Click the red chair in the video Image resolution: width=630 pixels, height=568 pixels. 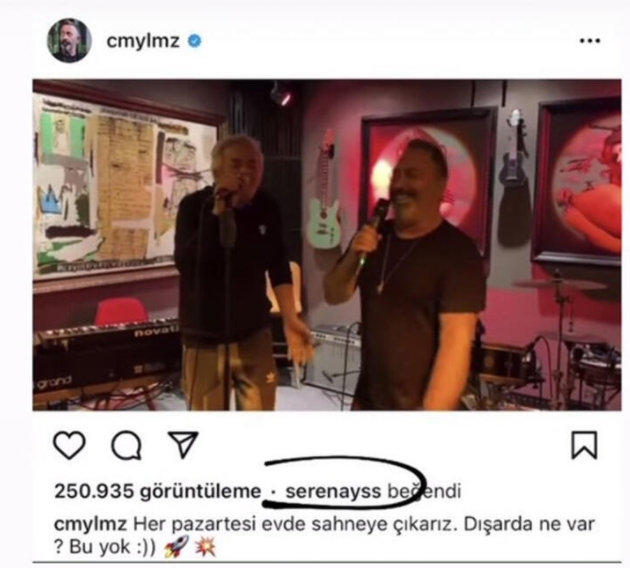pyautogui.click(x=121, y=311)
